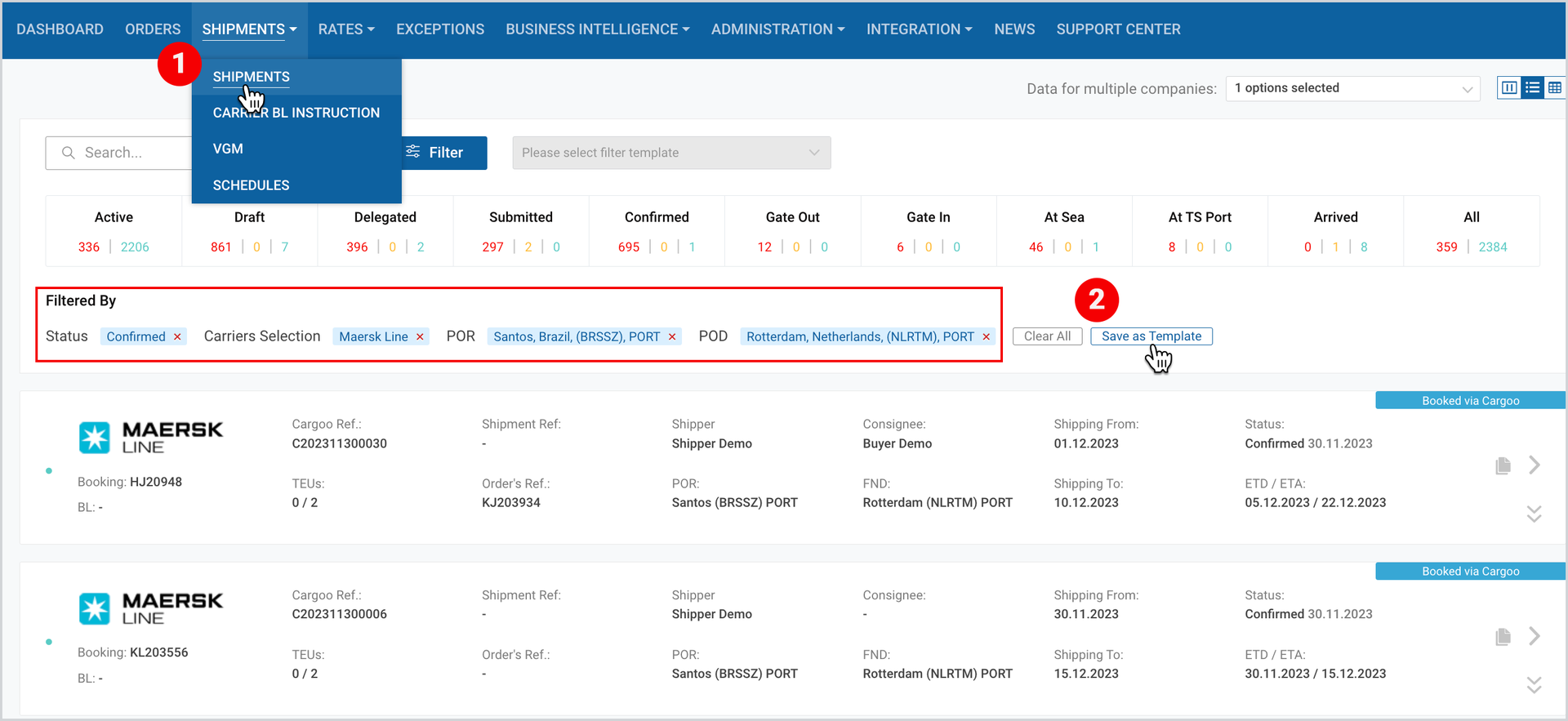
Task: Click the 2206 count under Active
Action: pos(135,247)
